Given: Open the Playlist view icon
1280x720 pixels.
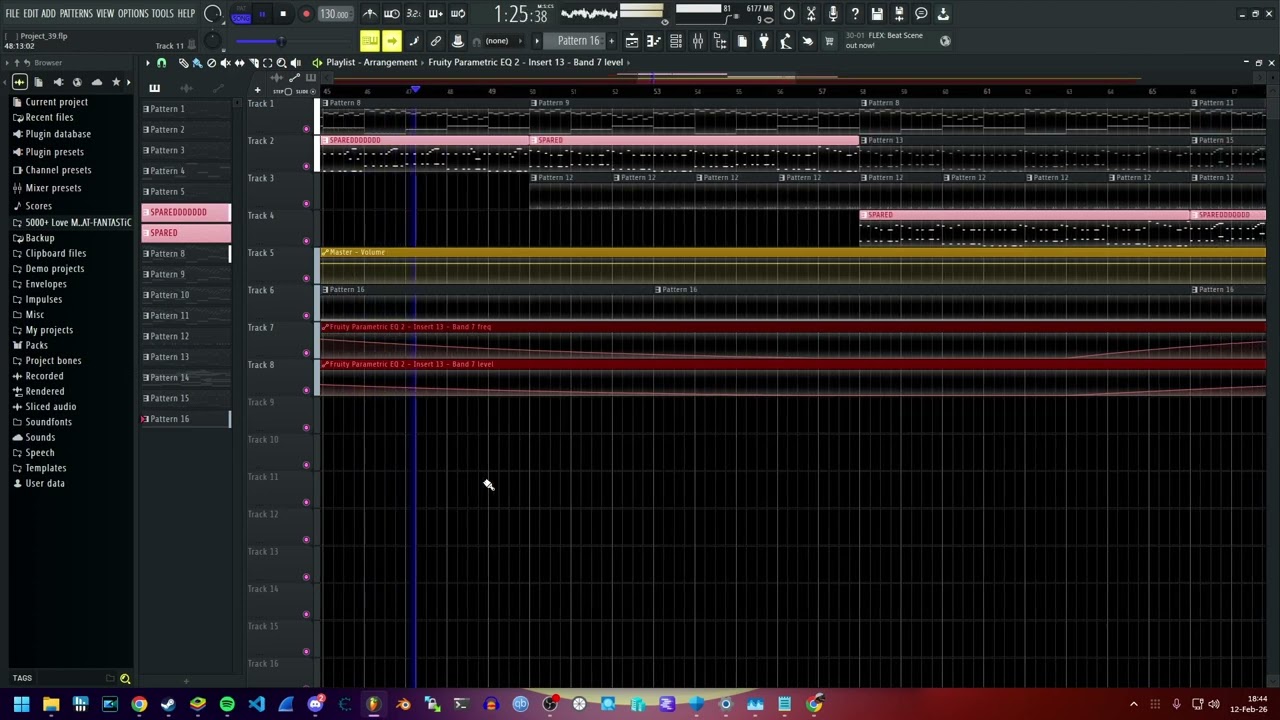Looking at the screenshot, I should pos(632,41).
